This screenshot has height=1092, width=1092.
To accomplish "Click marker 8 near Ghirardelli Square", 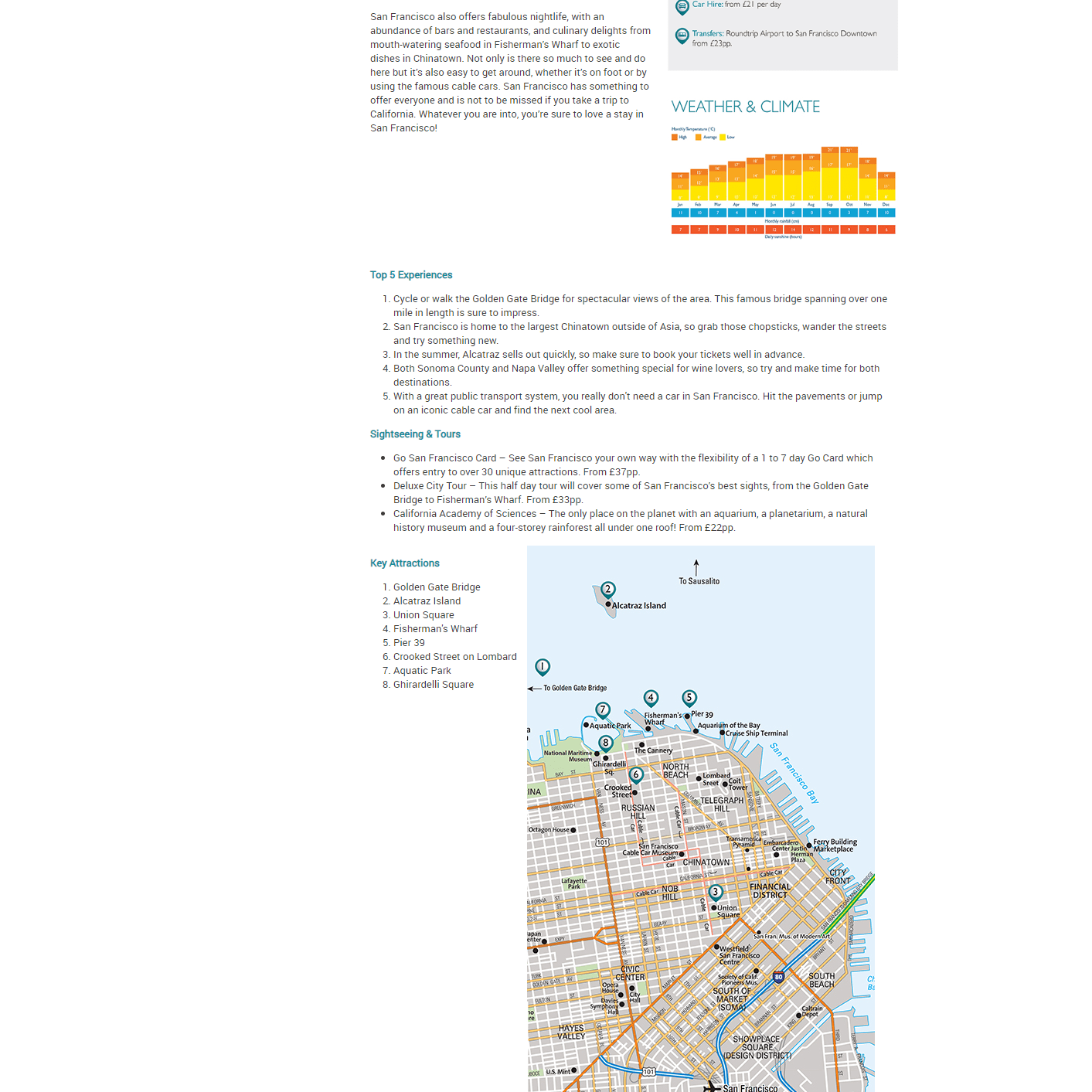I will 606,743.
